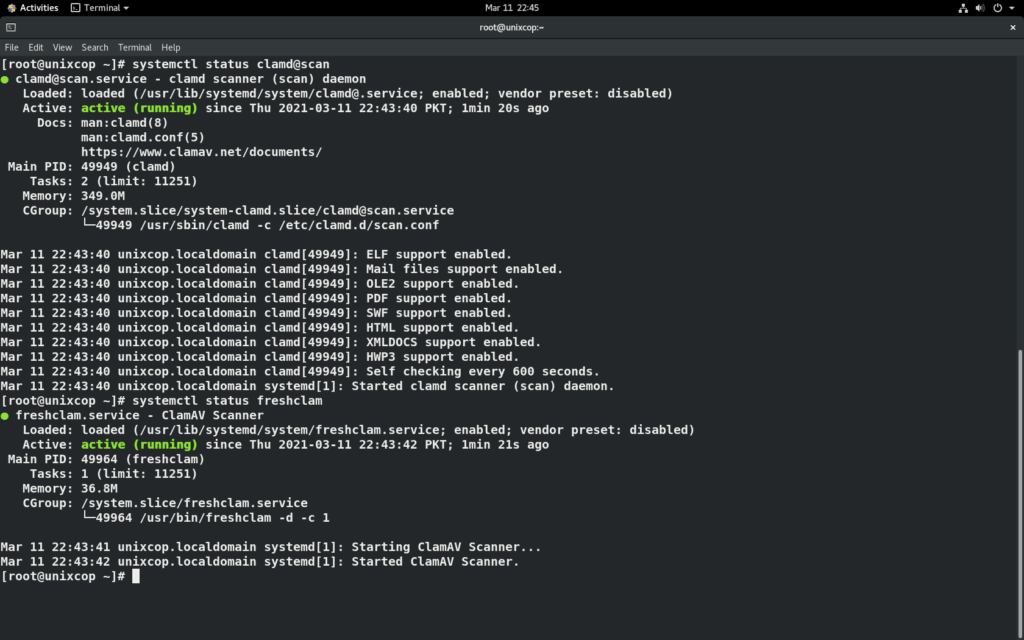Click "Starting ClamAV Scanner..." log line
Image resolution: width=1024 pixels, height=640 pixels.
tap(446, 547)
